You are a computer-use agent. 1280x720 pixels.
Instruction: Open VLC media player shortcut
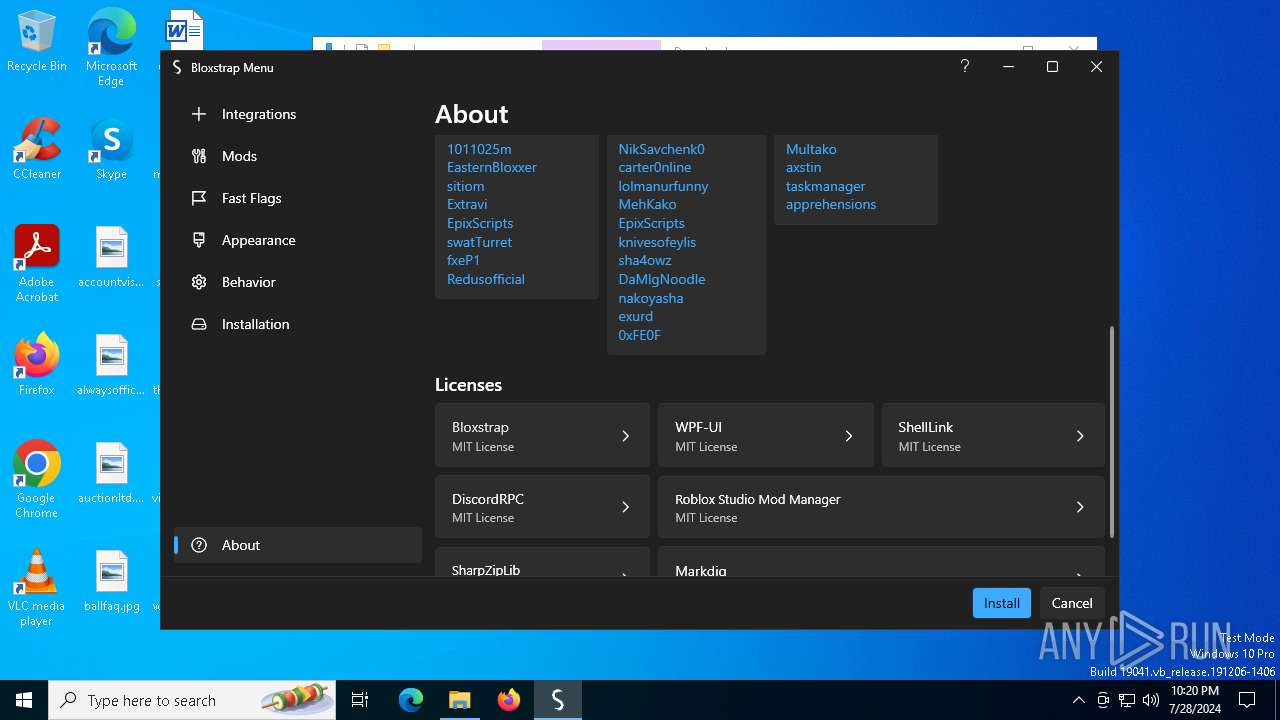coord(37,587)
